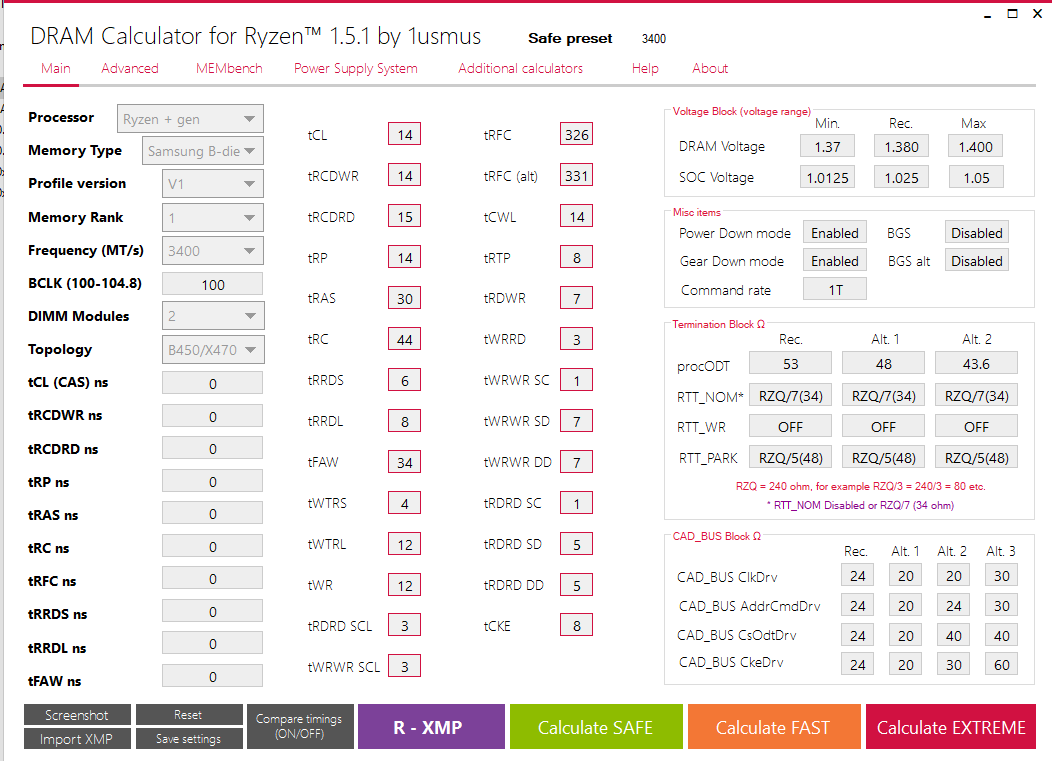Click the tRCDWR ns input field
1052x761 pixels.
213,417
